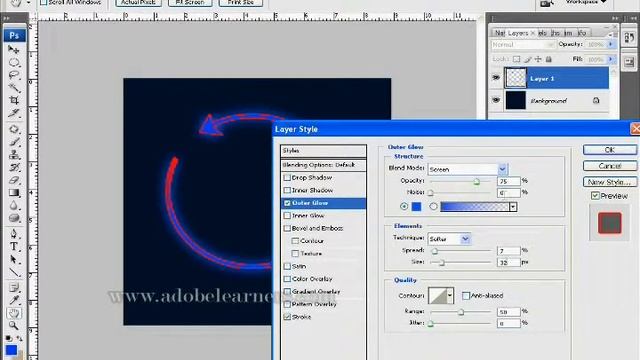Select the Move tool

[x=13, y=50]
